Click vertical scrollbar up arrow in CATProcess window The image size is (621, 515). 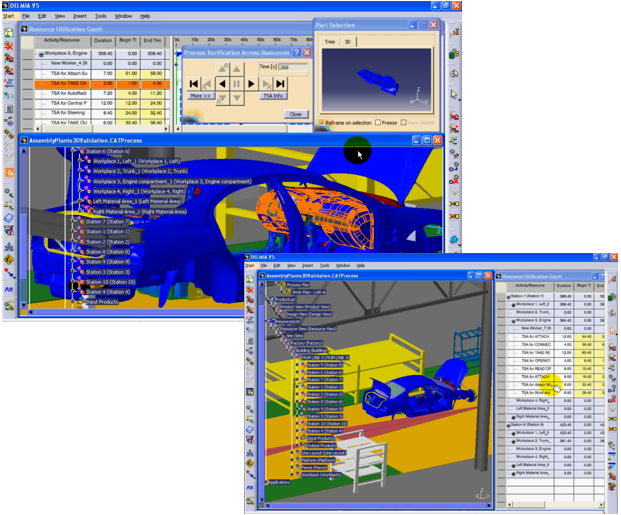tap(24, 151)
